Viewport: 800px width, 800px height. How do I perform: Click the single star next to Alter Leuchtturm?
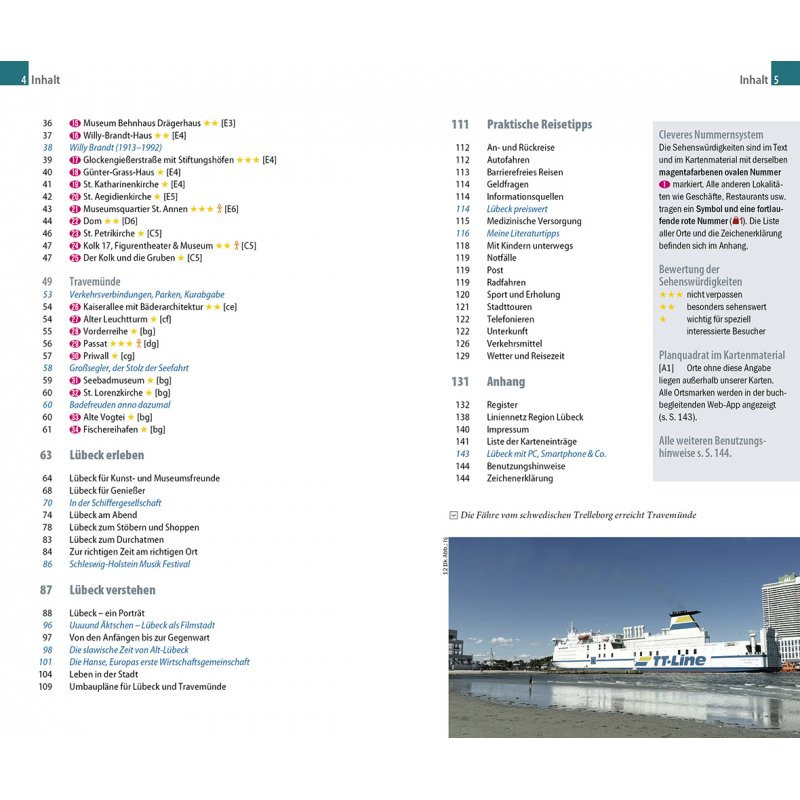click(x=153, y=319)
